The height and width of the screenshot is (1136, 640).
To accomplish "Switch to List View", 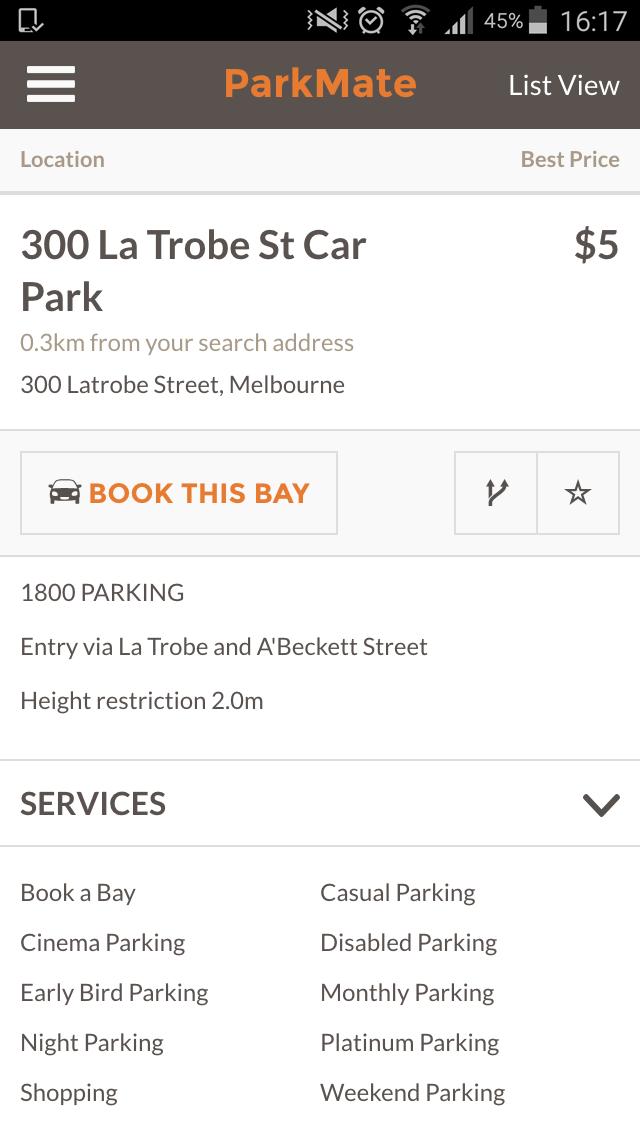I will coord(562,84).
